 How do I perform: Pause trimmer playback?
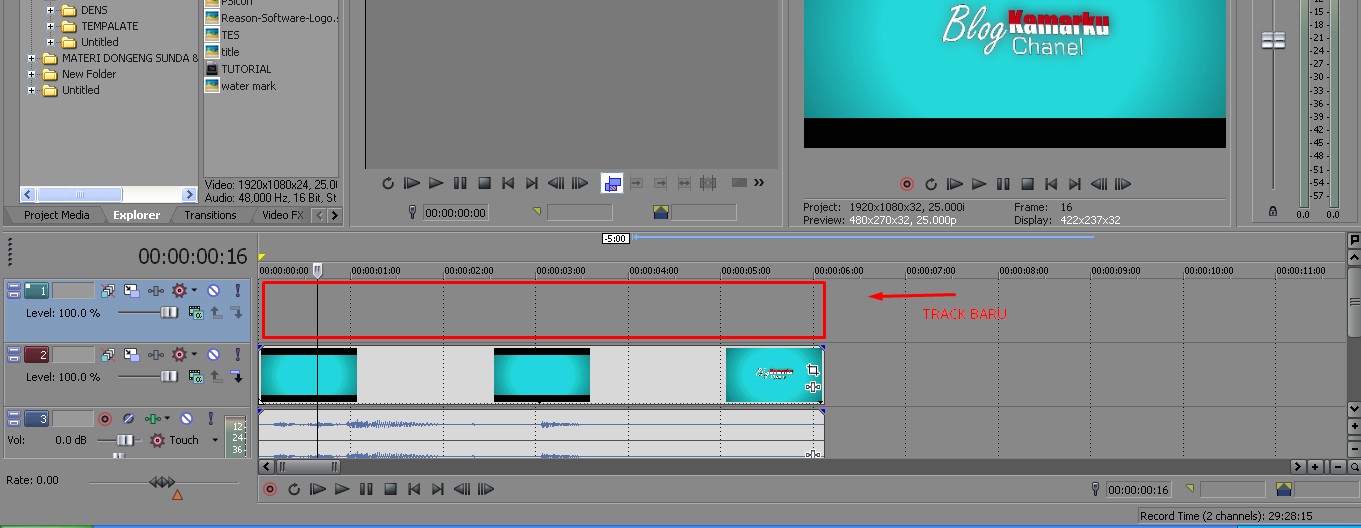(460, 183)
